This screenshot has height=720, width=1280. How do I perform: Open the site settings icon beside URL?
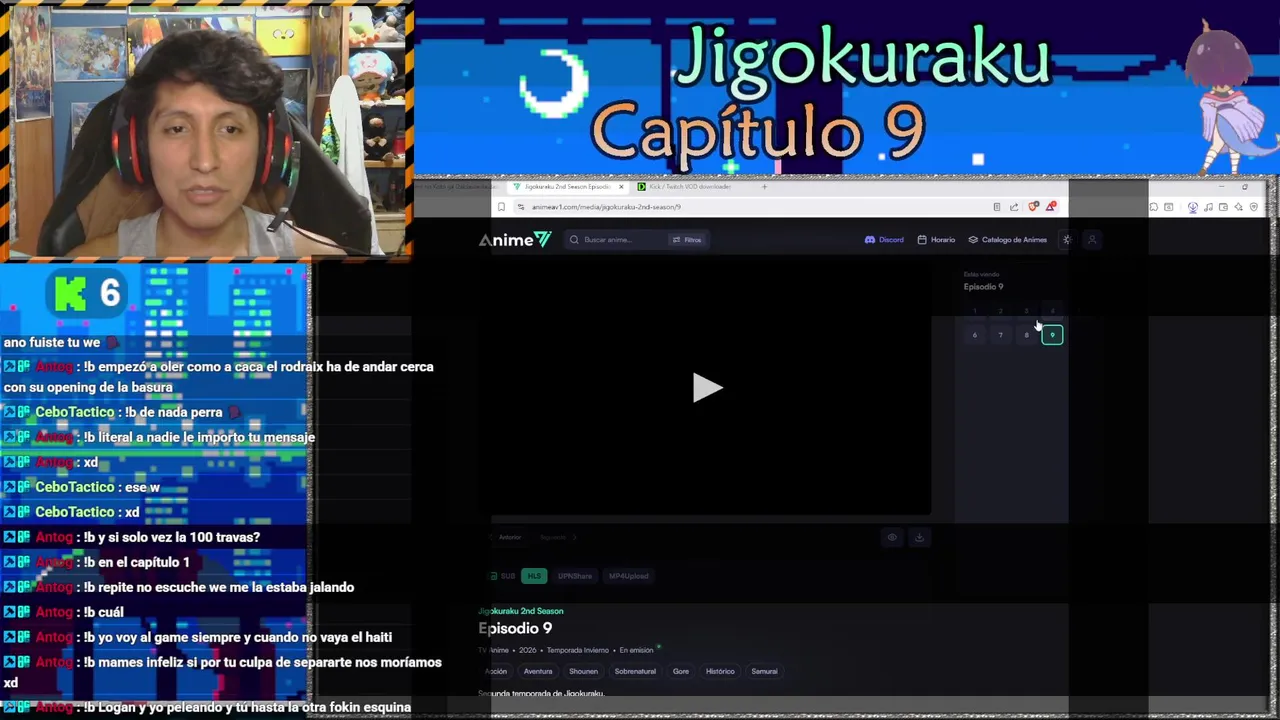[520, 207]
